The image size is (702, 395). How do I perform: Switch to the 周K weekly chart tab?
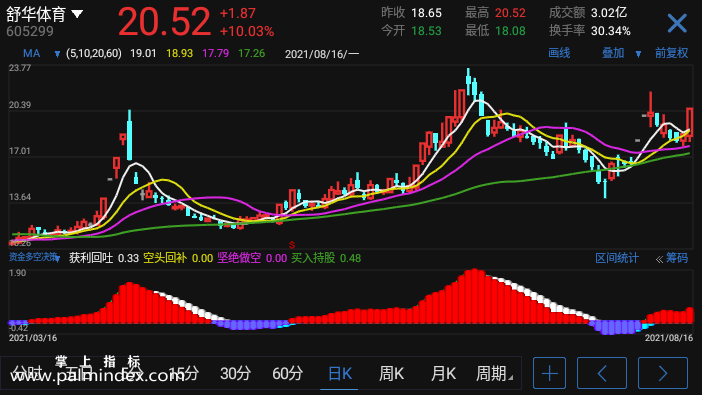391,373
